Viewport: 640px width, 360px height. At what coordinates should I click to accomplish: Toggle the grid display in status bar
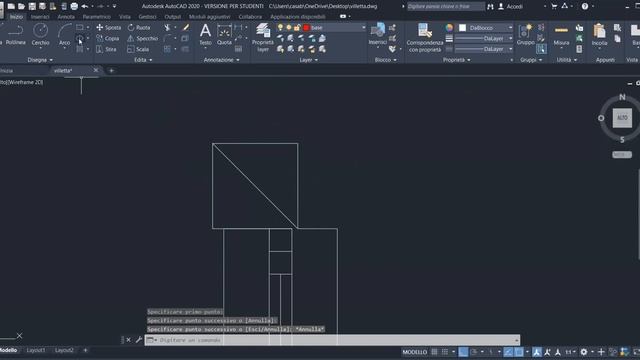pyautogui.click(x=434, y=352)
